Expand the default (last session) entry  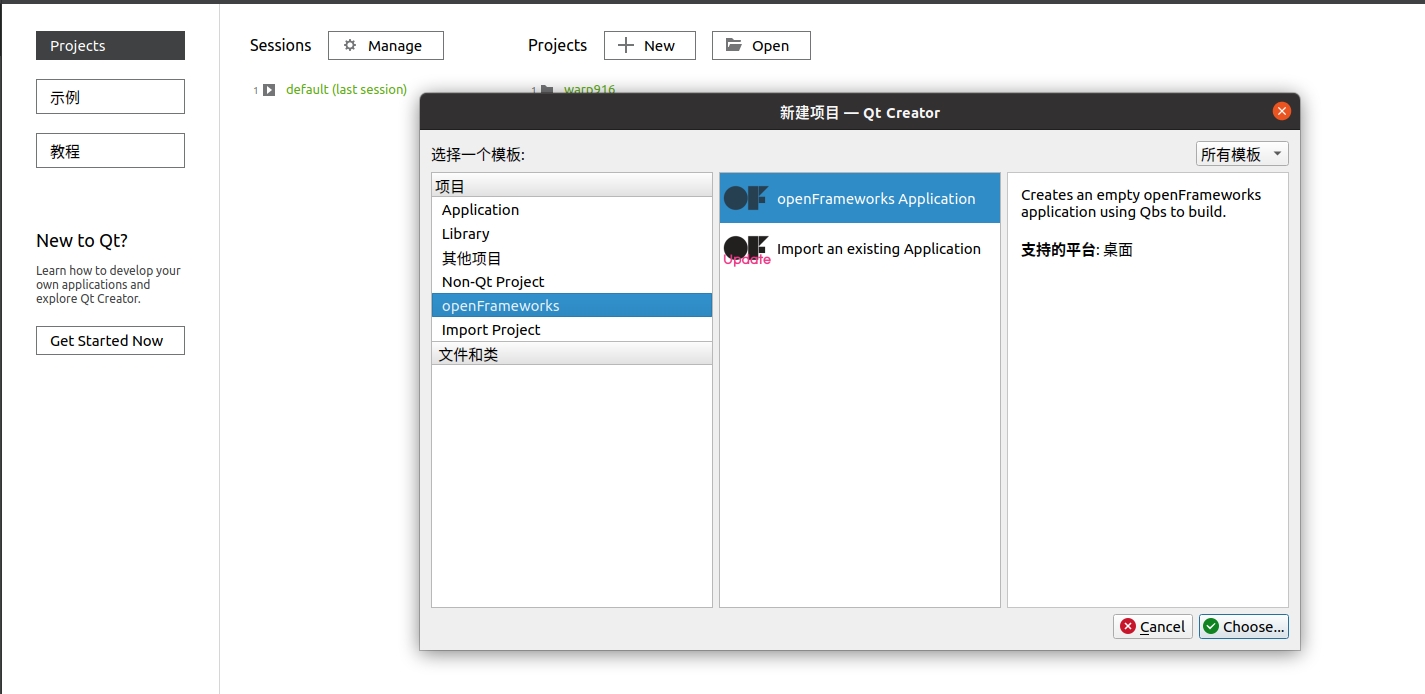269,89
